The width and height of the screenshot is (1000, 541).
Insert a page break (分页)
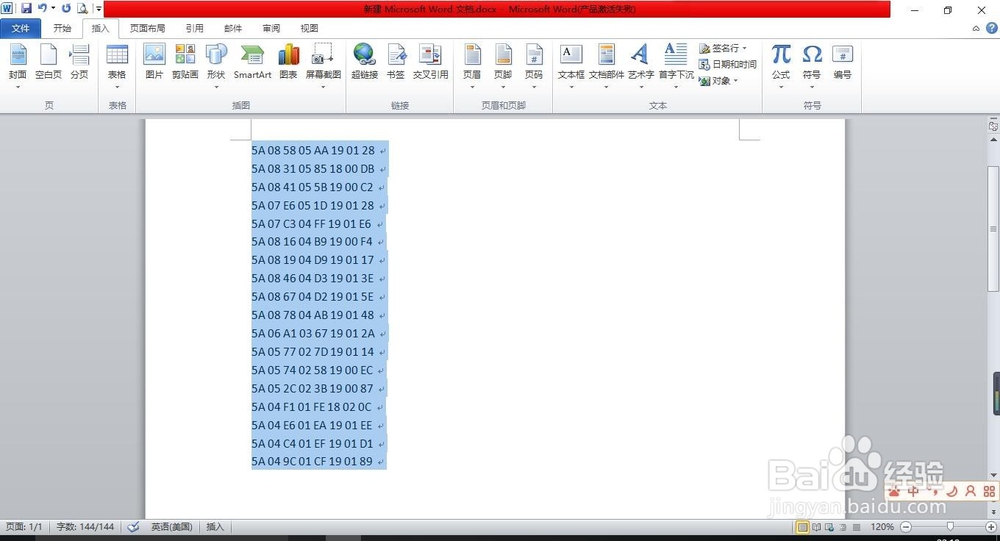coord(79,63)
